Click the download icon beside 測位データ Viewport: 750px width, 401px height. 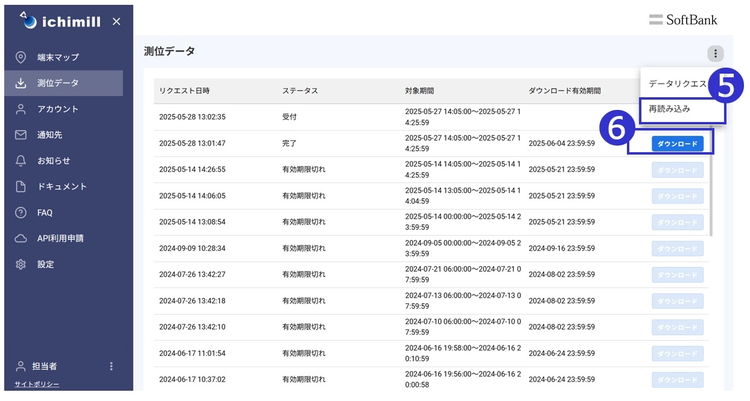click(x=20, y=83)
